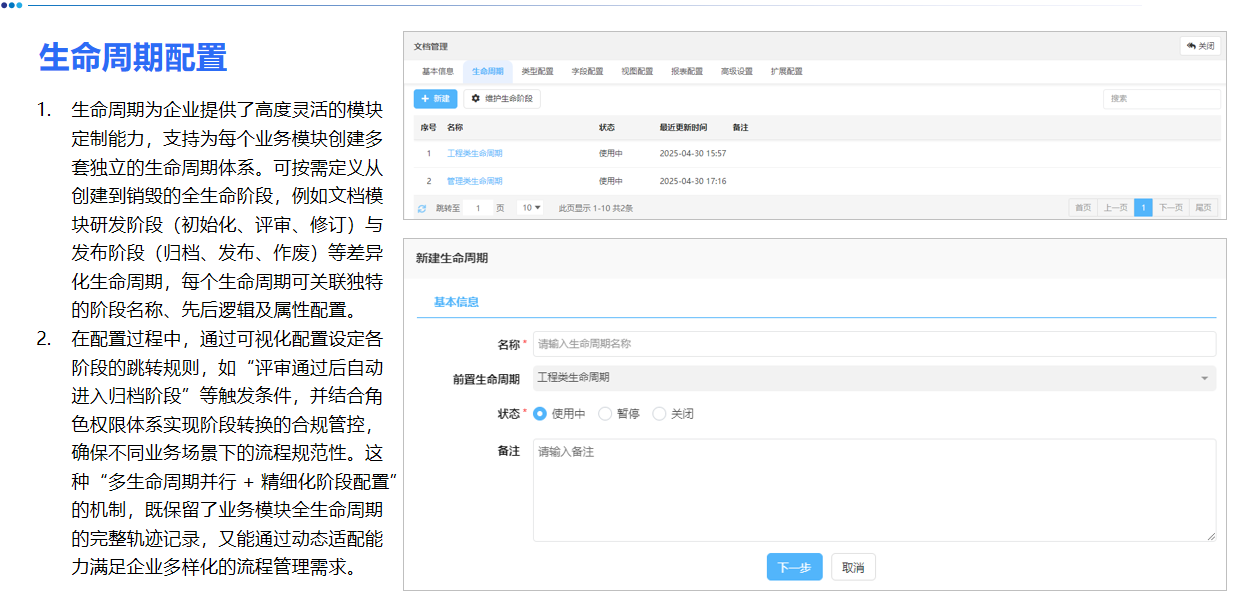Click the 下一步 button
The width and height of the screenshot is (1241, 608).
point(794,566)
